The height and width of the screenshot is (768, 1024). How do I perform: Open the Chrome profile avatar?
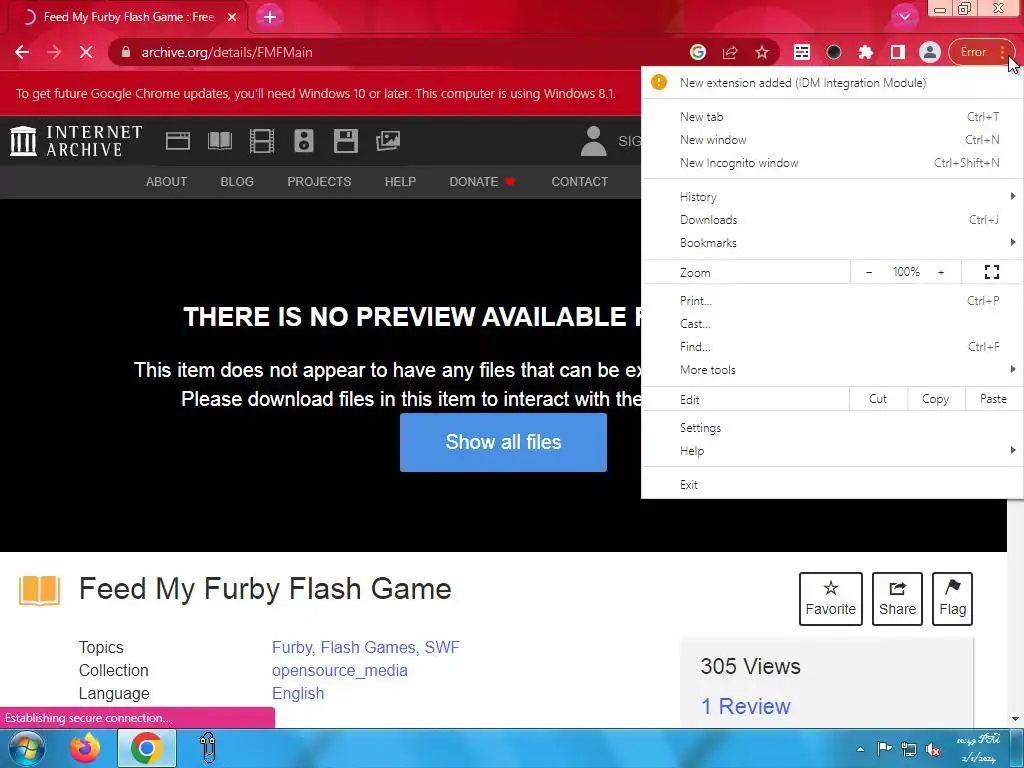pyautogui.click(x=929, y=52)
